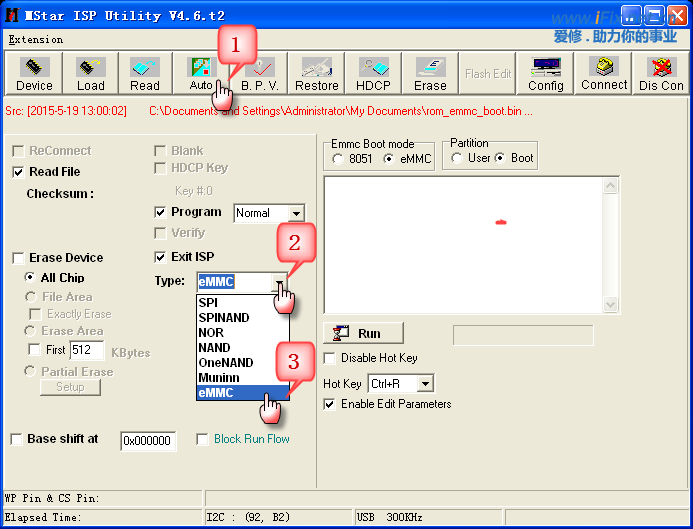Open the HDCP tool

(373, 74)
